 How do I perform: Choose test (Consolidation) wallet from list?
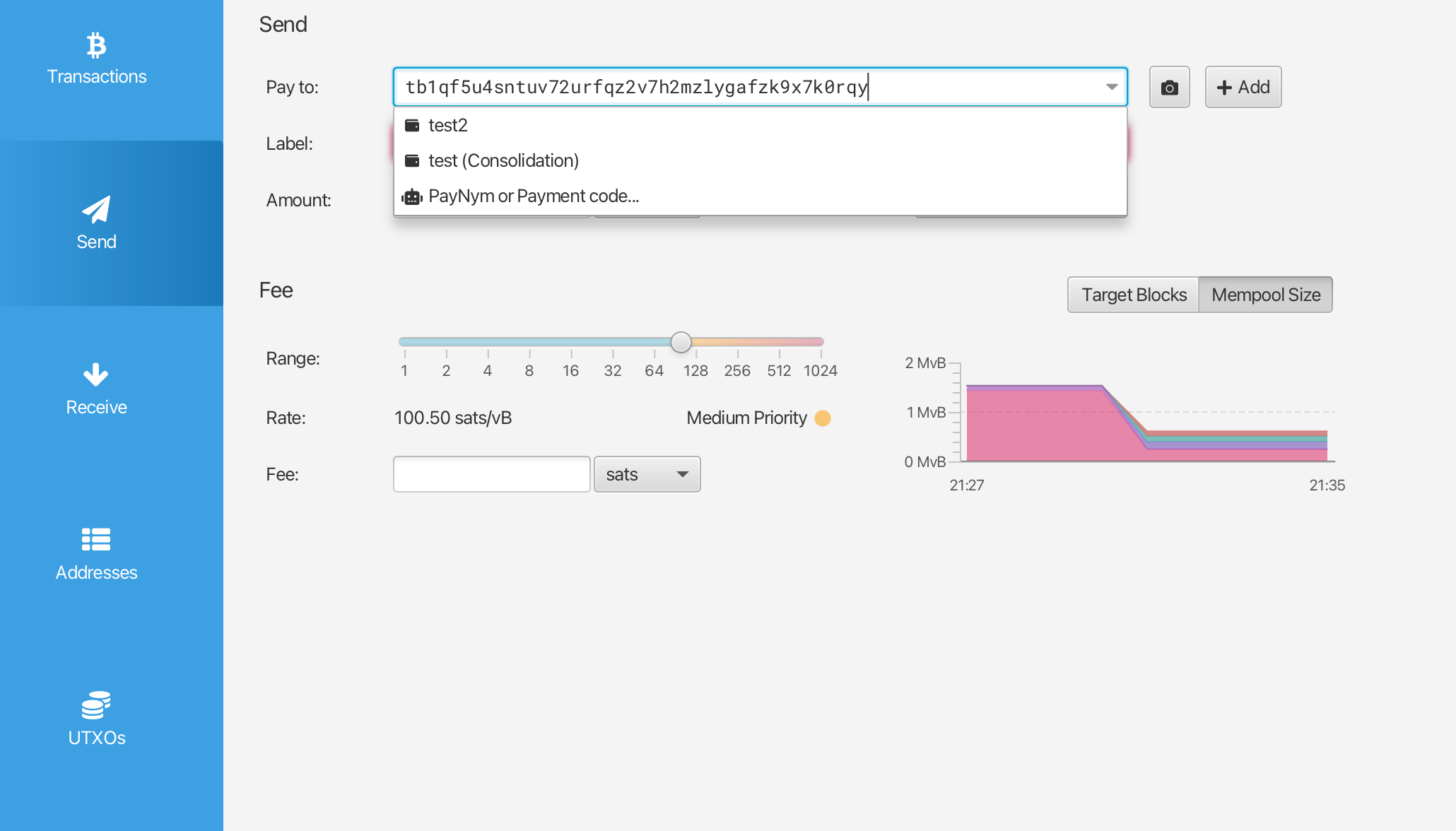pyautogui.click(x=503, y=161)
